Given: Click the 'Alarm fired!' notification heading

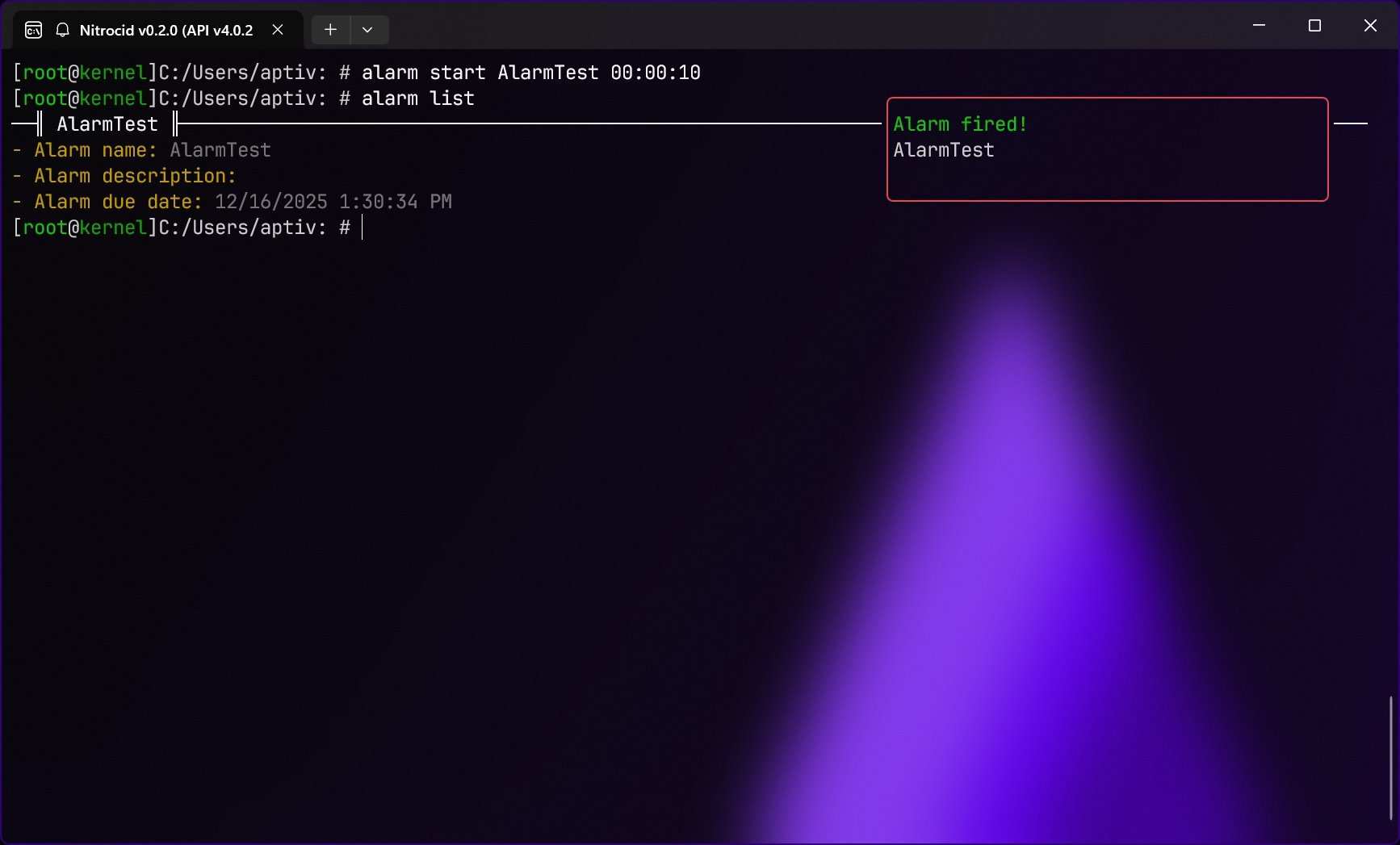Looking at the screenshot, I should tap(960, 124).
